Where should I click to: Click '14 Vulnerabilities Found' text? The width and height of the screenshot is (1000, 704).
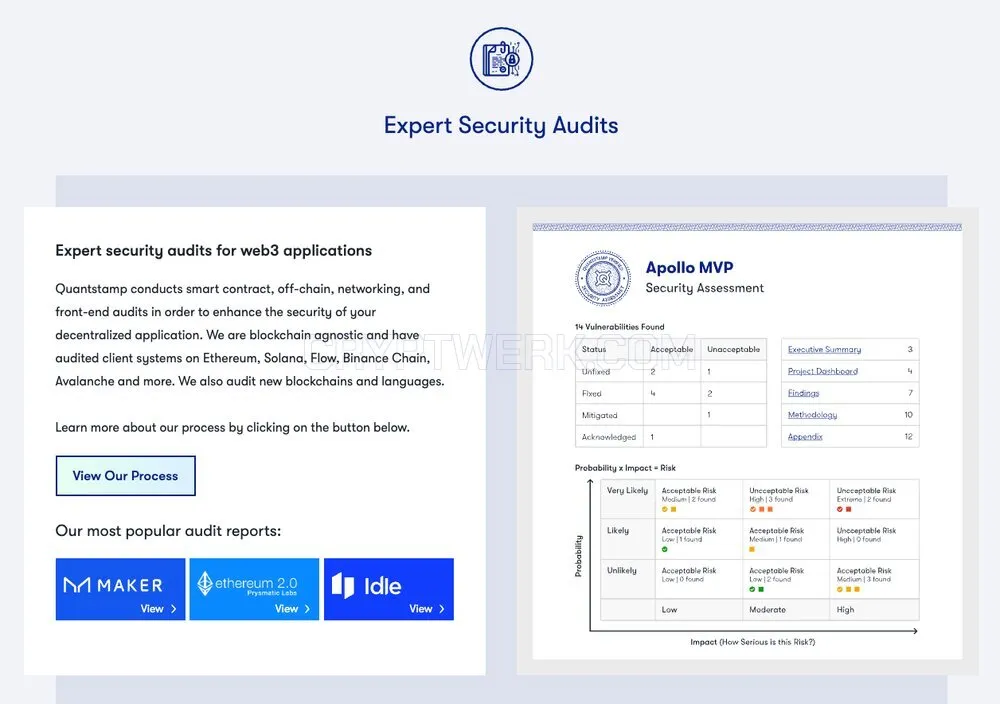click(x=619, y=326)
